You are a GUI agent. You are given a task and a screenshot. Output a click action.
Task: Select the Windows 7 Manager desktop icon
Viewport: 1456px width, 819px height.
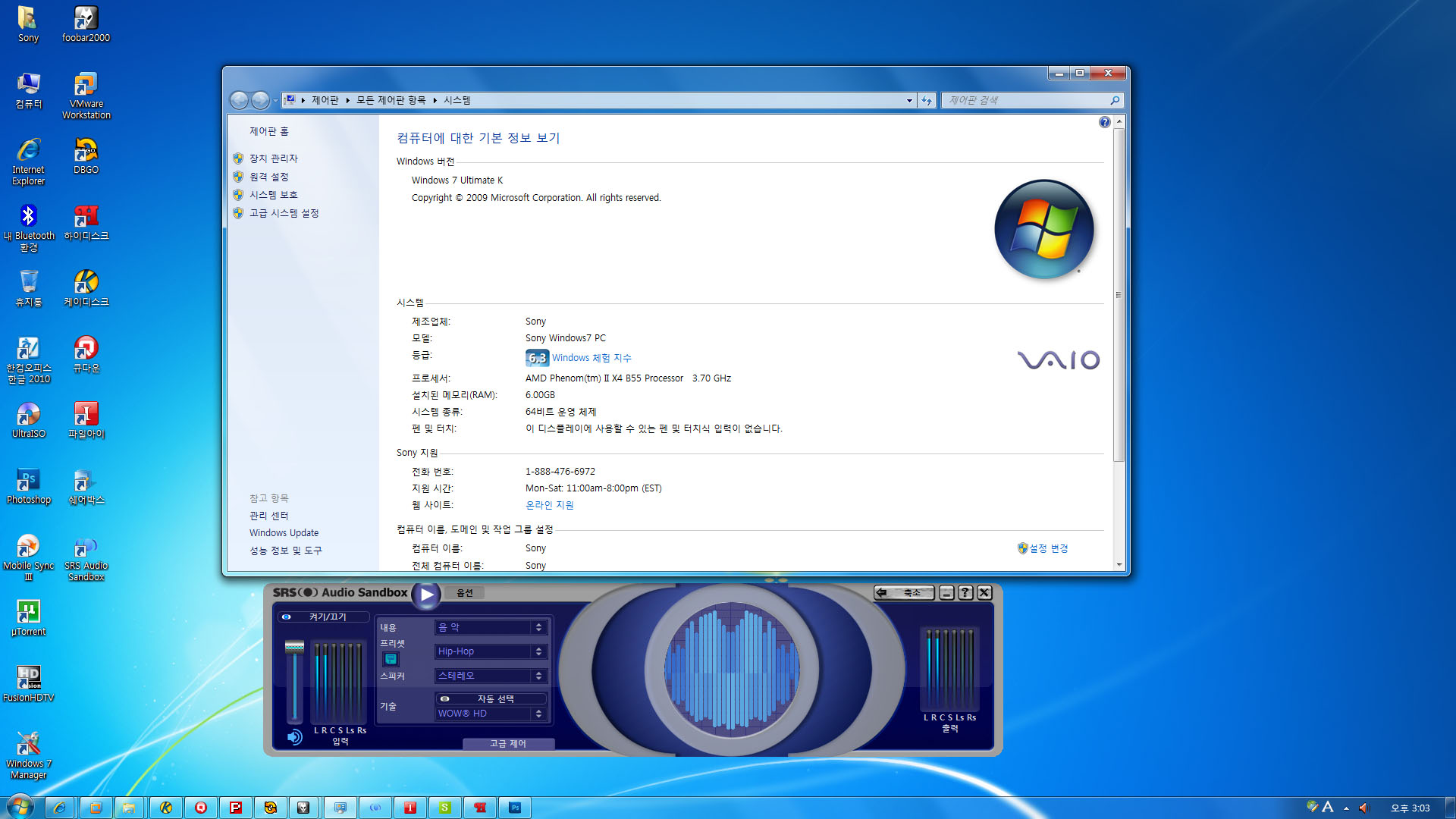[28, 755]
